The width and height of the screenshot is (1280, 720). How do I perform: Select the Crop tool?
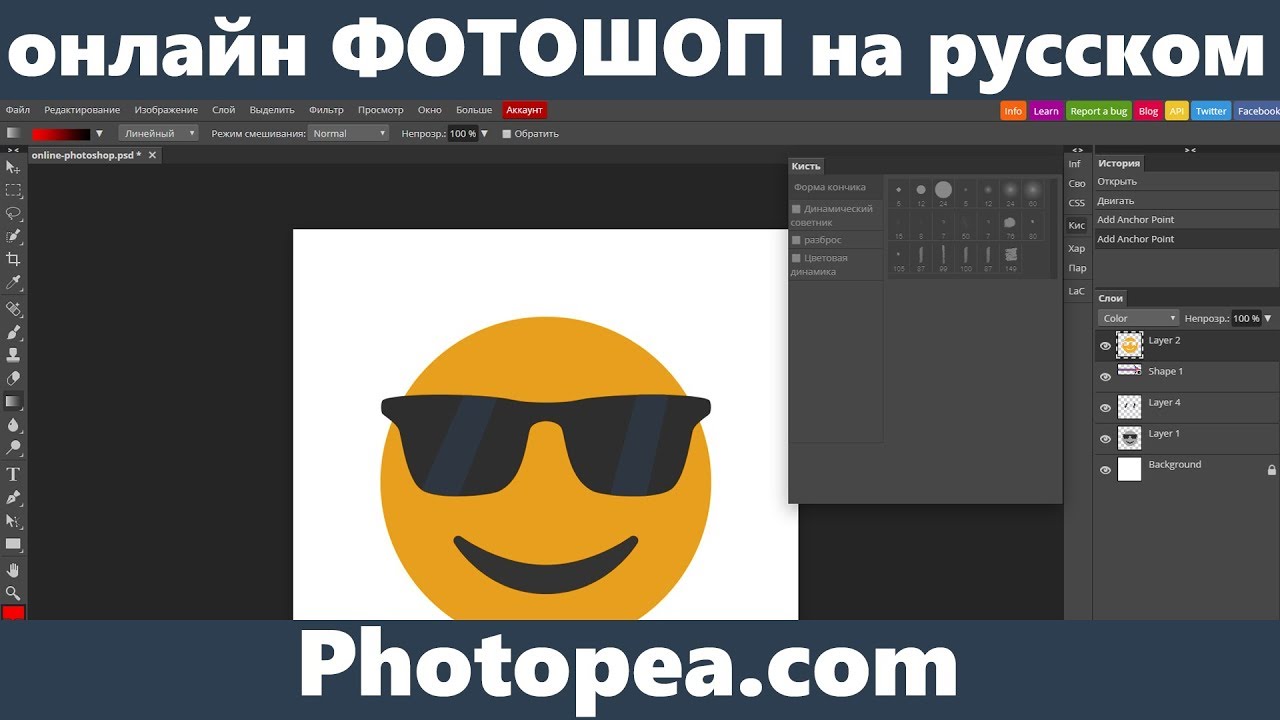pyautogui.click(x=13, y=260)
